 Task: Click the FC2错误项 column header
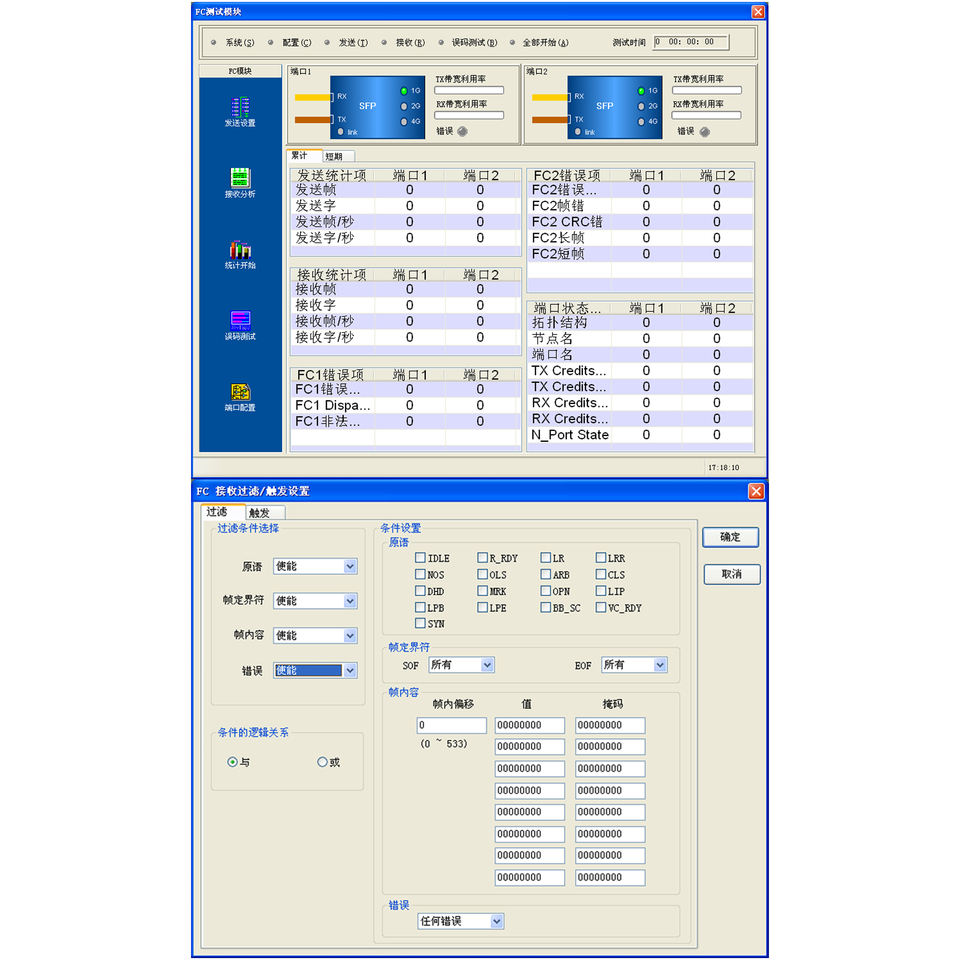point(569,175)
